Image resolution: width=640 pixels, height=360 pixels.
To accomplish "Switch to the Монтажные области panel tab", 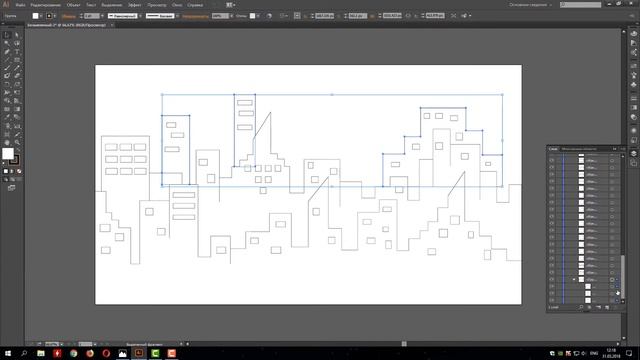I will 579,149.
